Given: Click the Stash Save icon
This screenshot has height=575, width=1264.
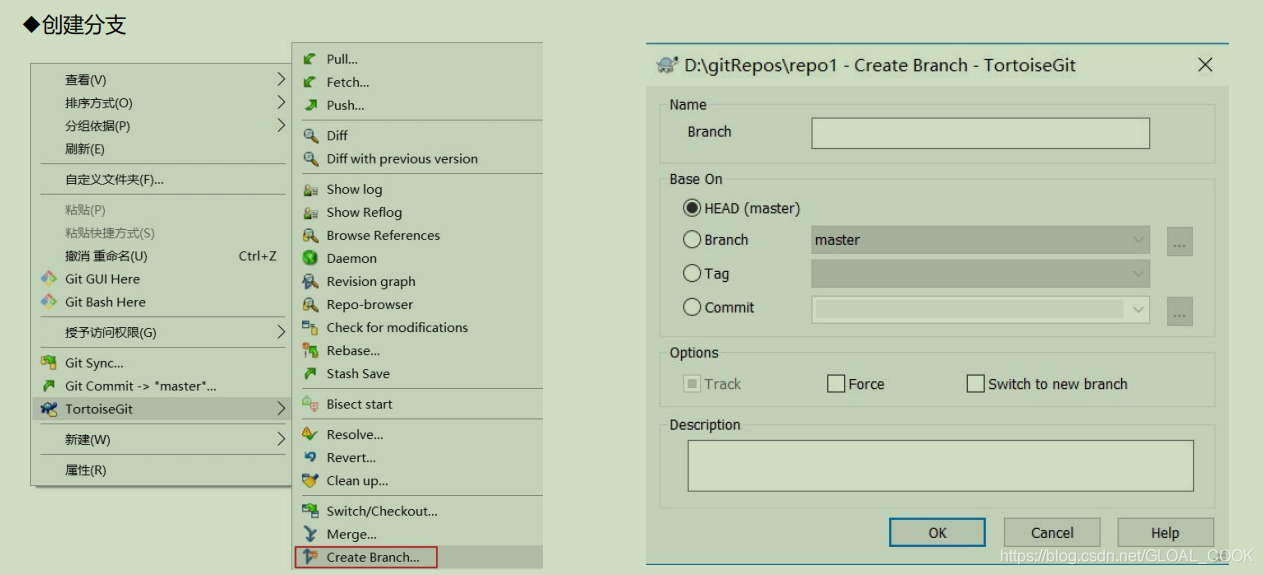Looking at the screenshot, I should tap(310, 373).
